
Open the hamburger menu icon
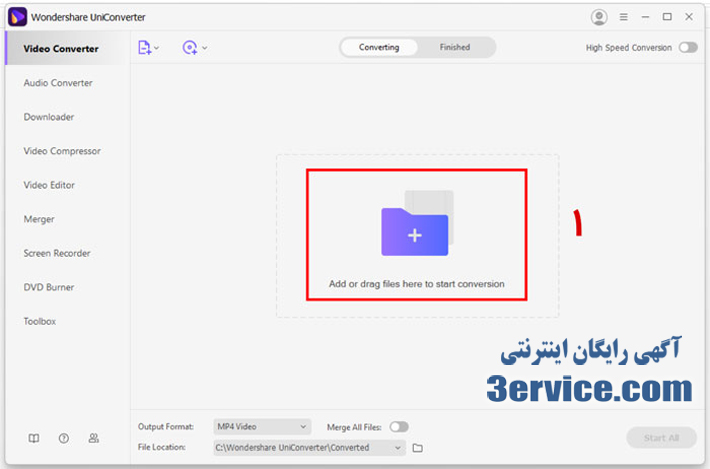624,17
